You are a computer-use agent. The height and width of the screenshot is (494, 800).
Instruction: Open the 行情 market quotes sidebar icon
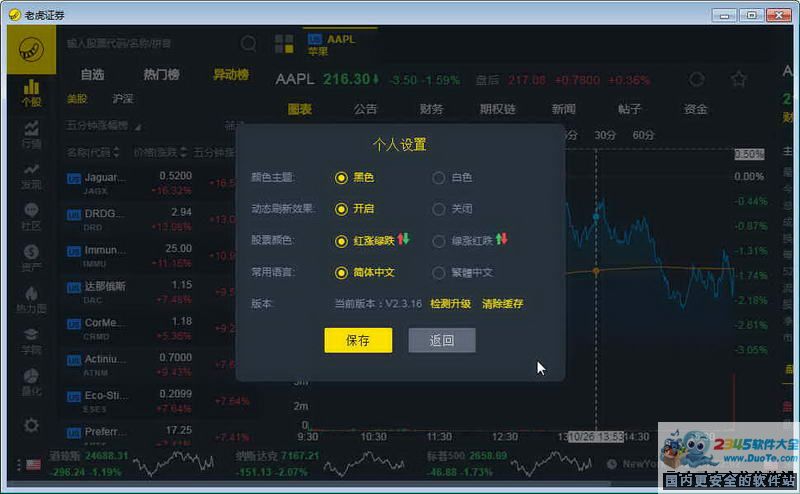(x=31, y=134)
